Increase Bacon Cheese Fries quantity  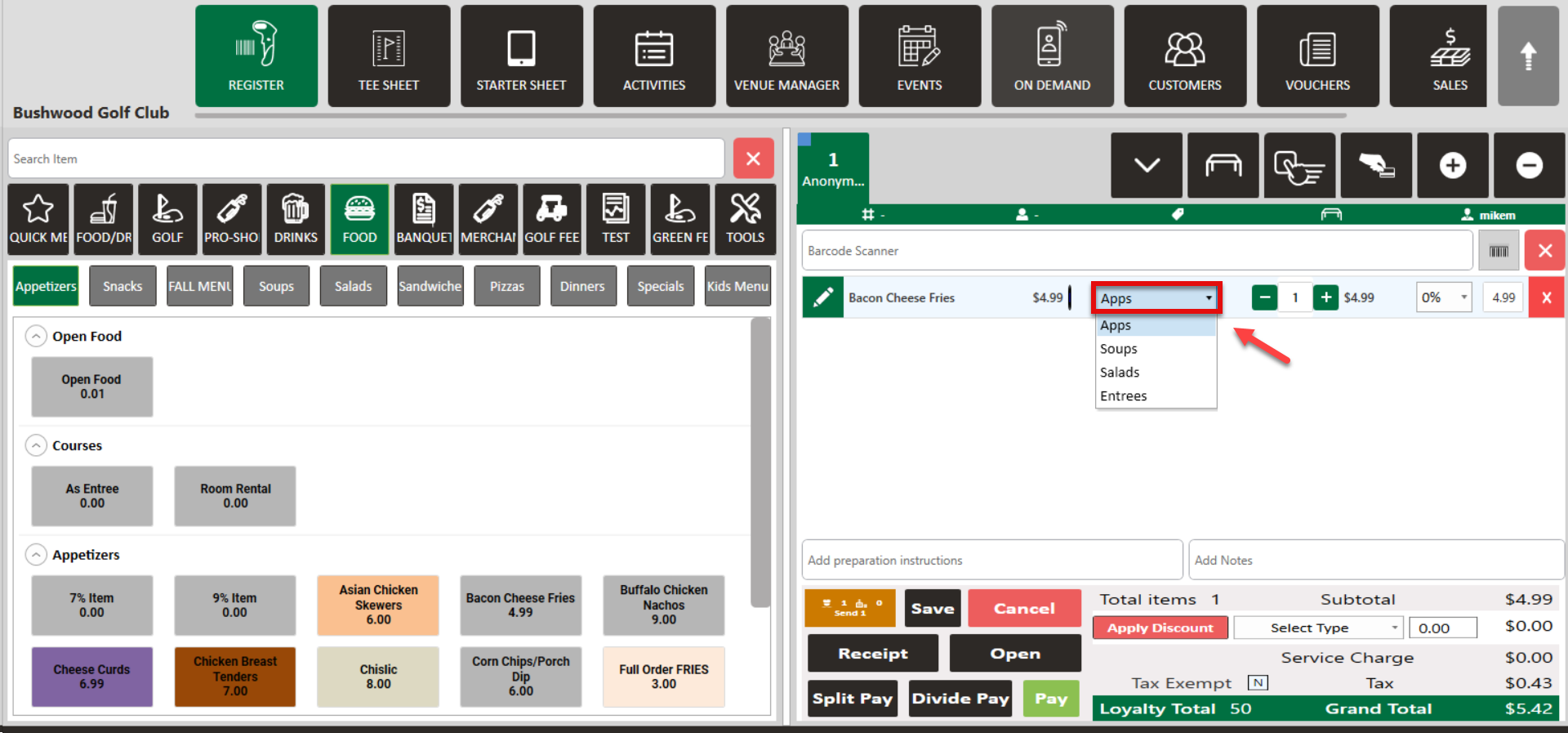coord(1326,297)
